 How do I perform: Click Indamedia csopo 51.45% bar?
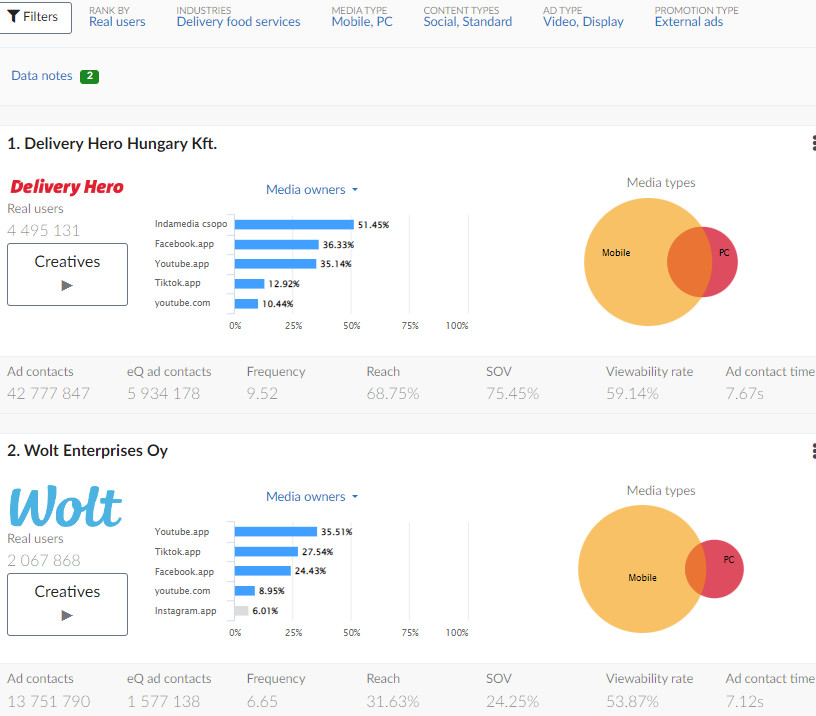[294, 225]
